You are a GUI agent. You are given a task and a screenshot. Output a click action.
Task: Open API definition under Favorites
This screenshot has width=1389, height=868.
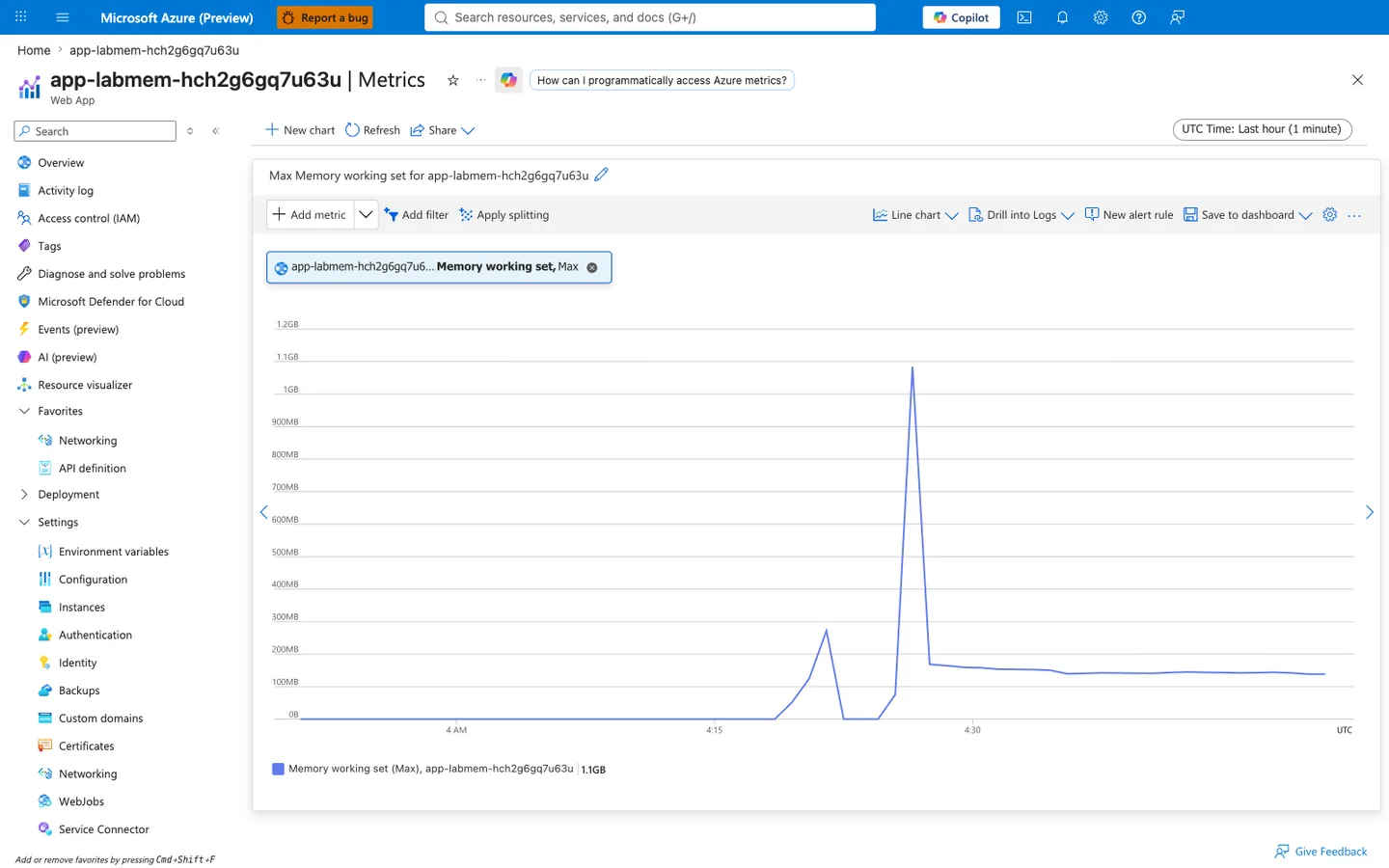(x=92, y=469)
